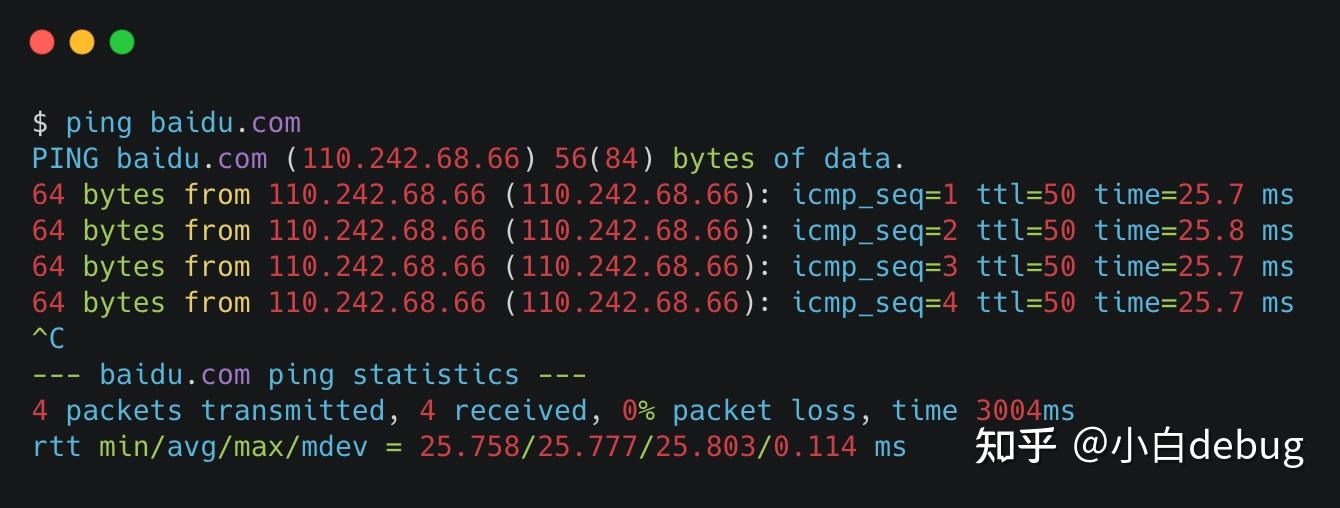Screen dimensions: 1340x508
Task: Click the green maximize window button
Action: (122, 42)
